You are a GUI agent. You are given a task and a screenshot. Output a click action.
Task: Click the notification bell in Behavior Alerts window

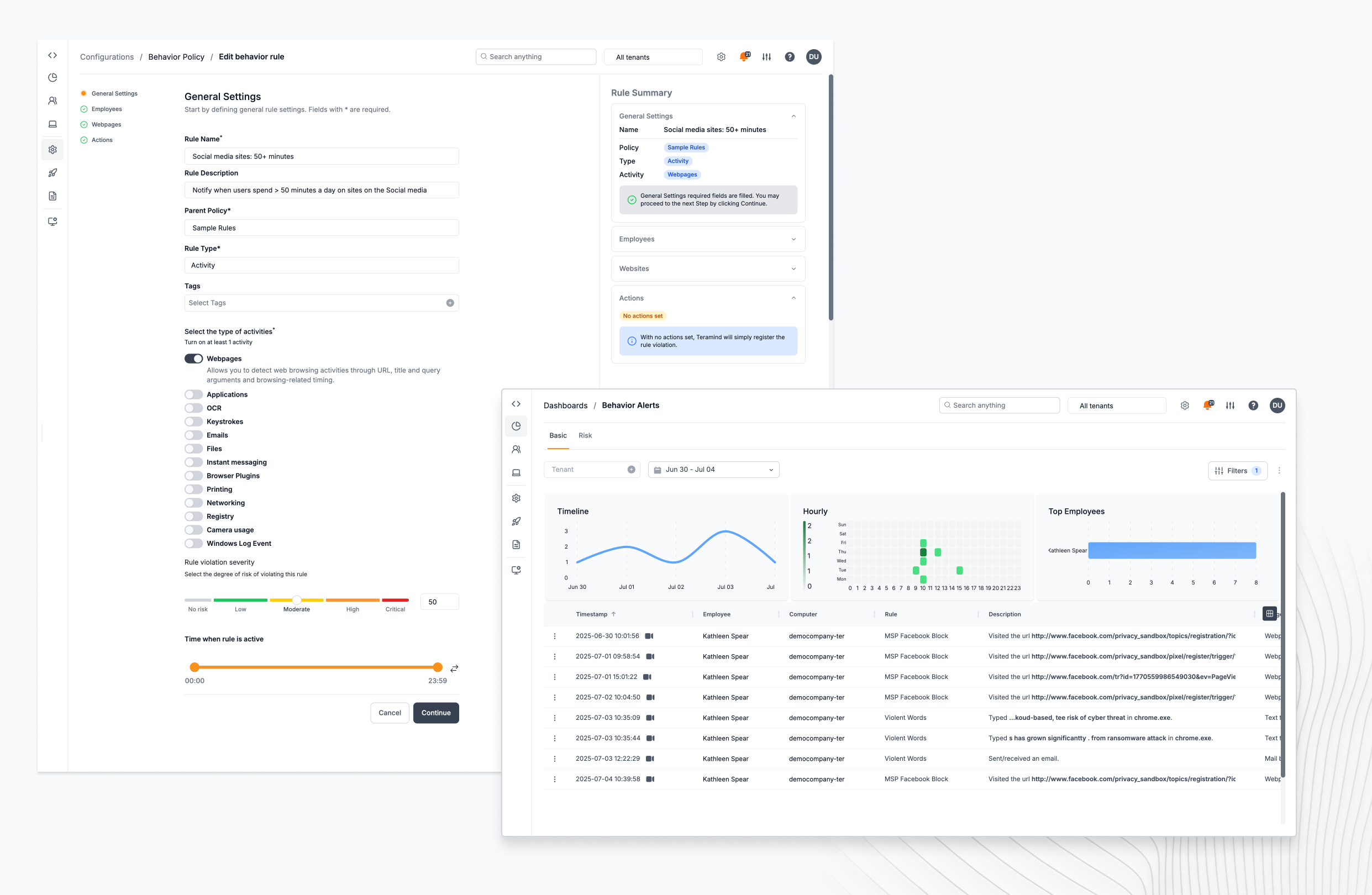(x=1207, y=406)
